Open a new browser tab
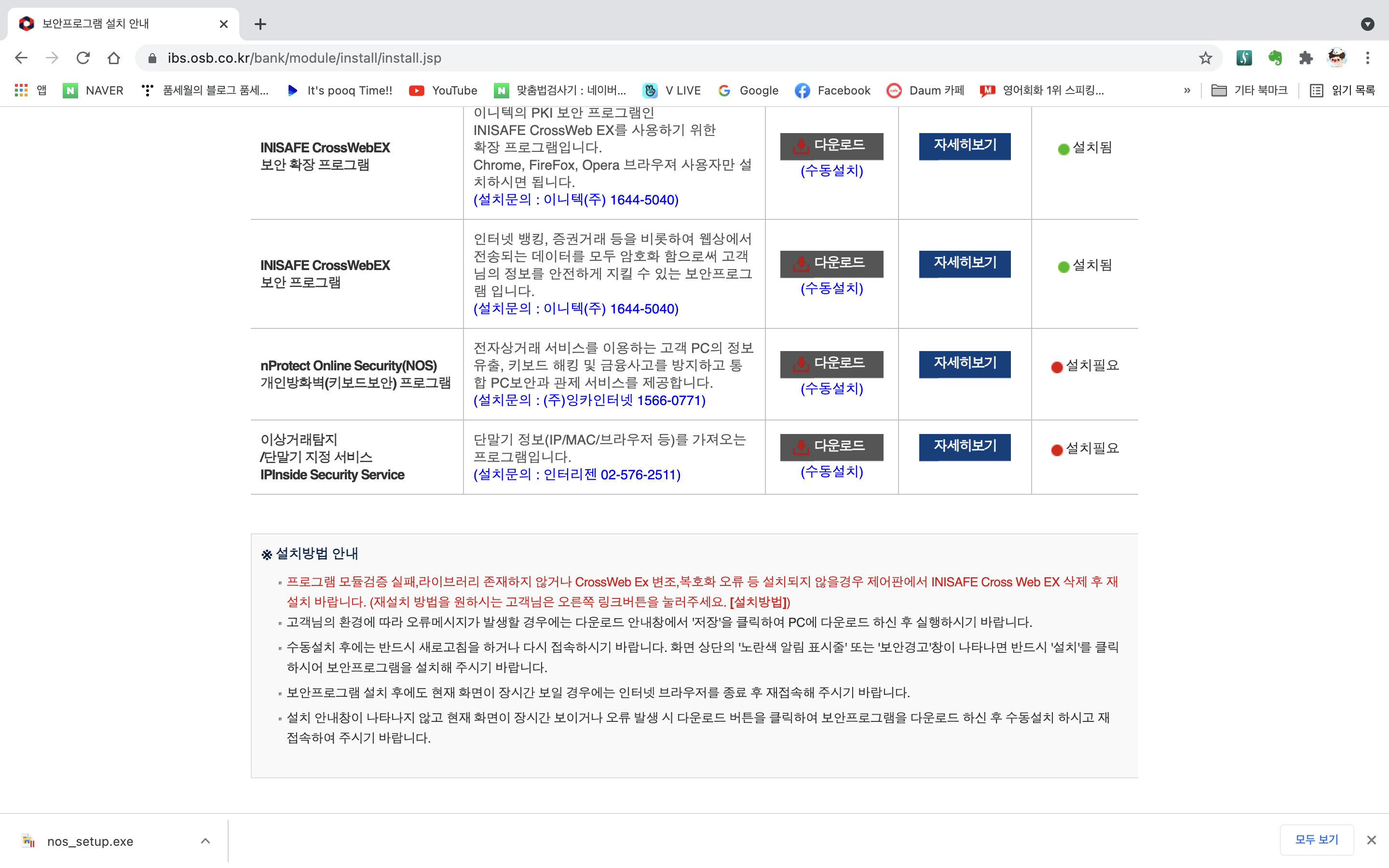Image resolution: width=1389 pixels, height=868 pixels. coord(260,24)
